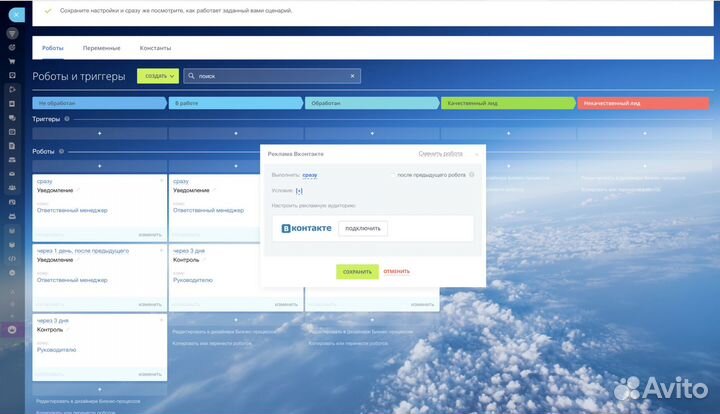This screenshot has width=720, height=414.
Task: Cancel the dialog with отменить link
Action: (x=396, y=271)
